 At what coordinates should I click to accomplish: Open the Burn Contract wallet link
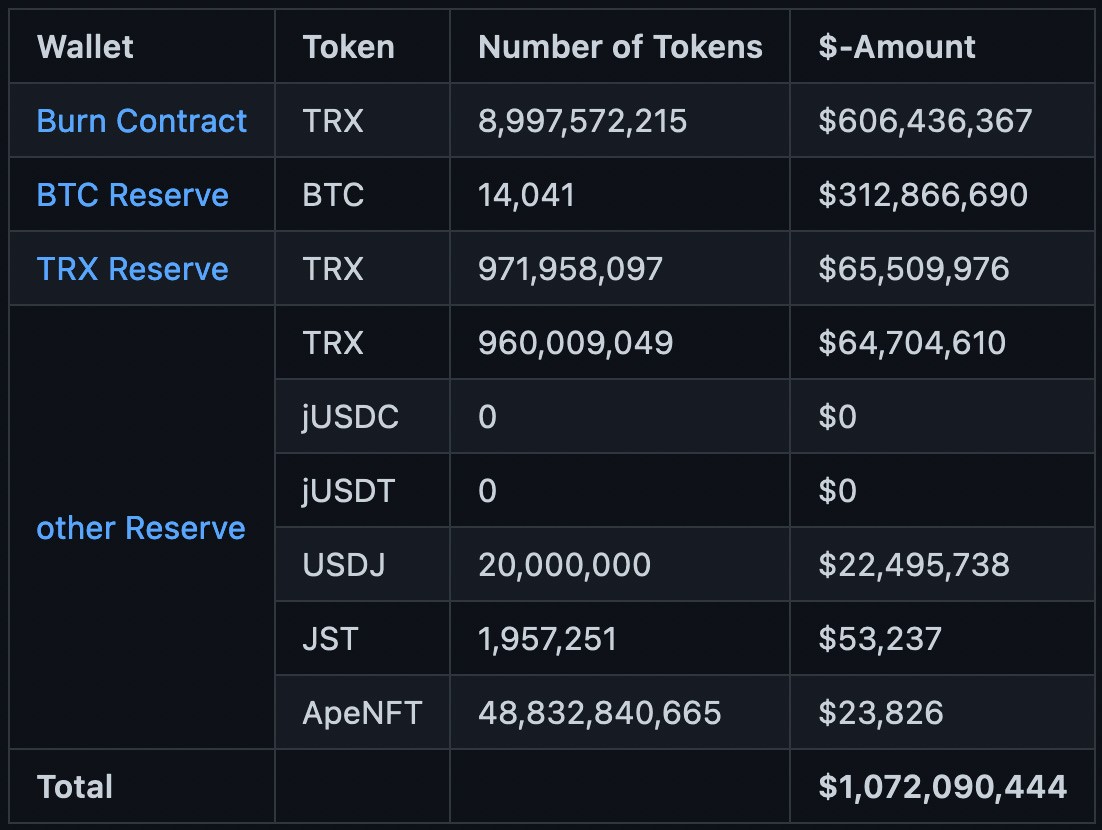[x=141, y=121]
